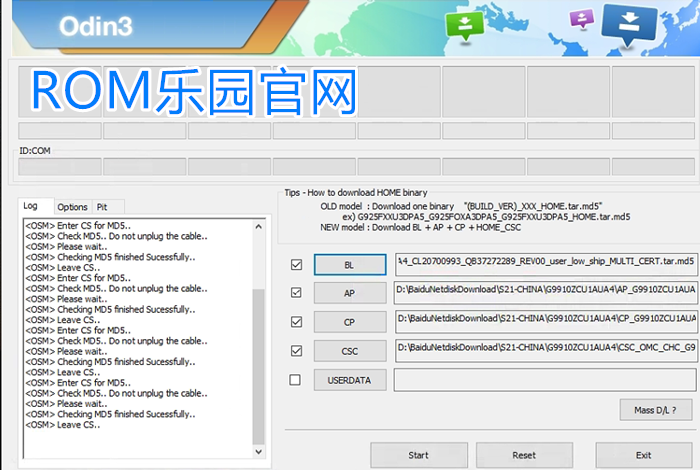This screenshot has height=470, width=700.
Task: Click first log line 'Enter CS for MD5..'
Action: point(78,225)
